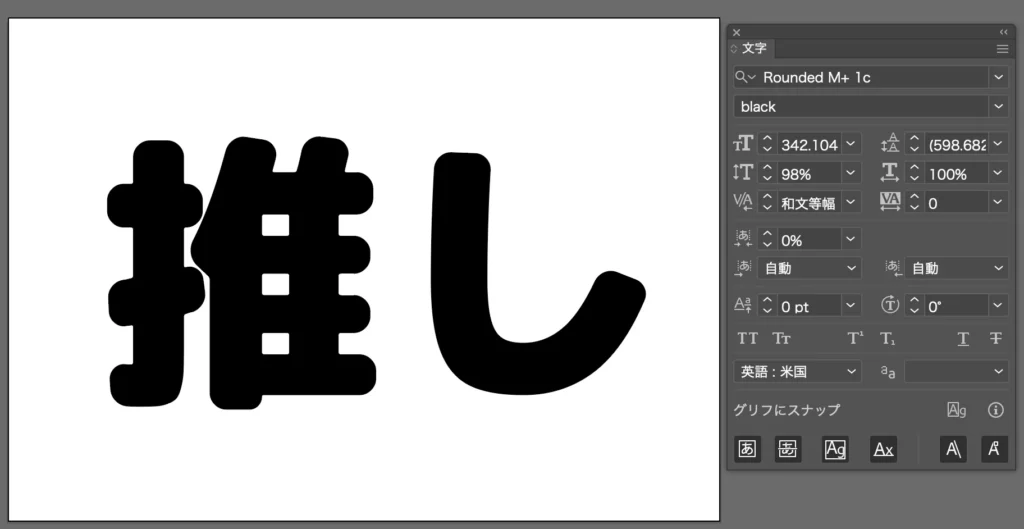Click the 342.104 font size value field

[809, 144]
